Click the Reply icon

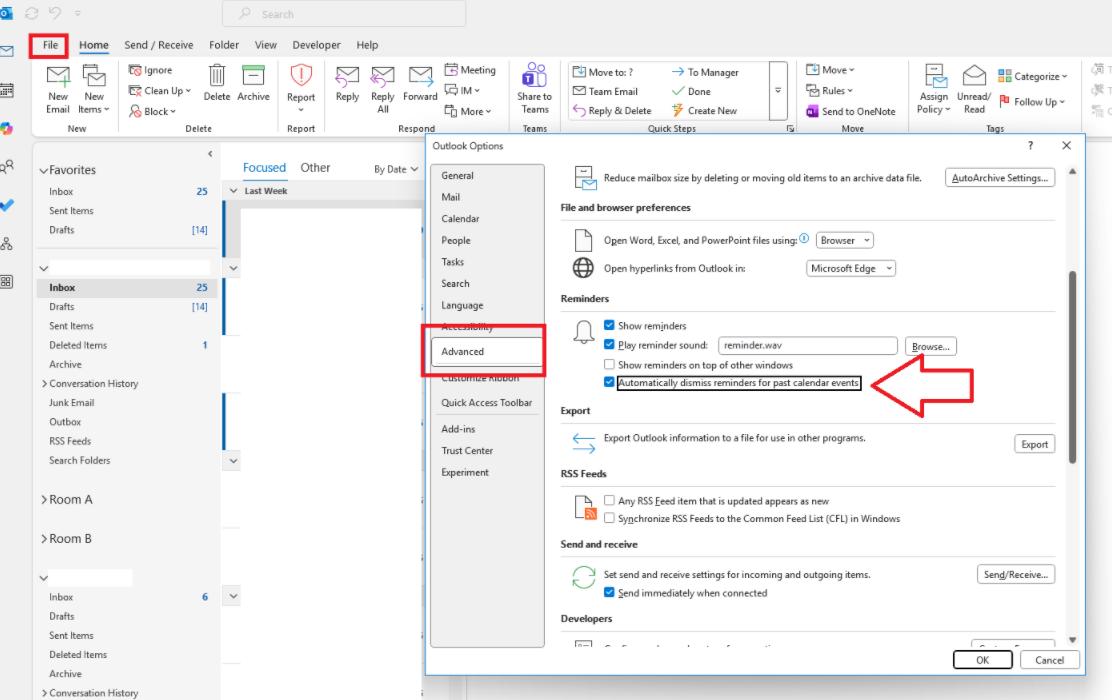coord(348,77)
